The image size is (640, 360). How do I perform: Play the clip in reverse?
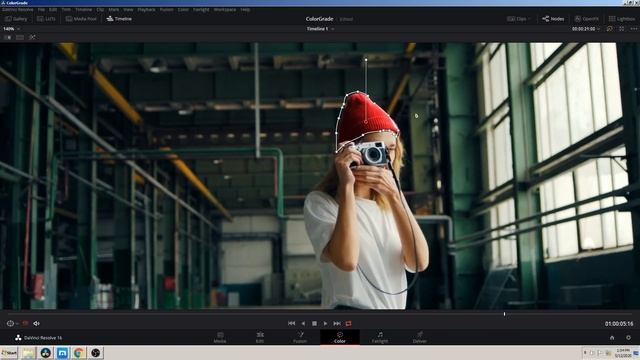coord(303,323)
